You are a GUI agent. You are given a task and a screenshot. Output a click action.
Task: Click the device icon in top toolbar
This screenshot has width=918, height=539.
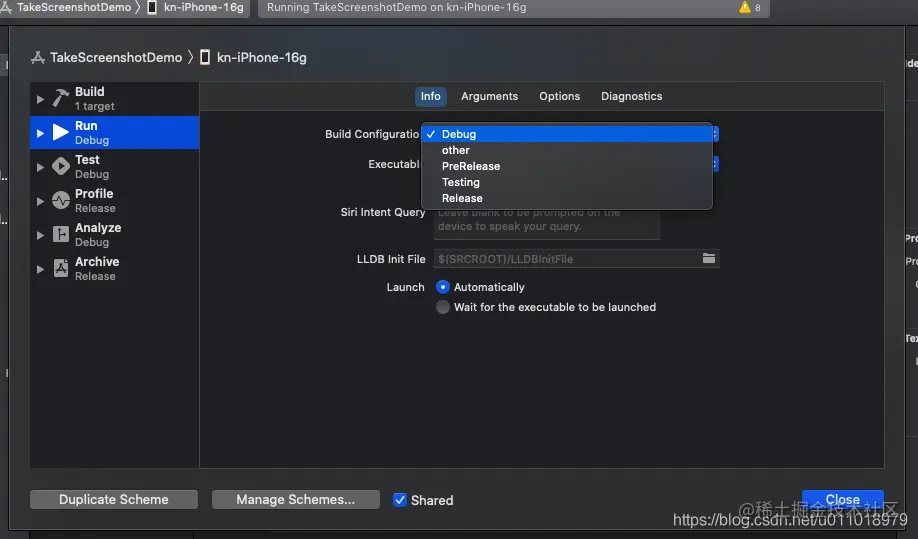click(x=152, y=7)
